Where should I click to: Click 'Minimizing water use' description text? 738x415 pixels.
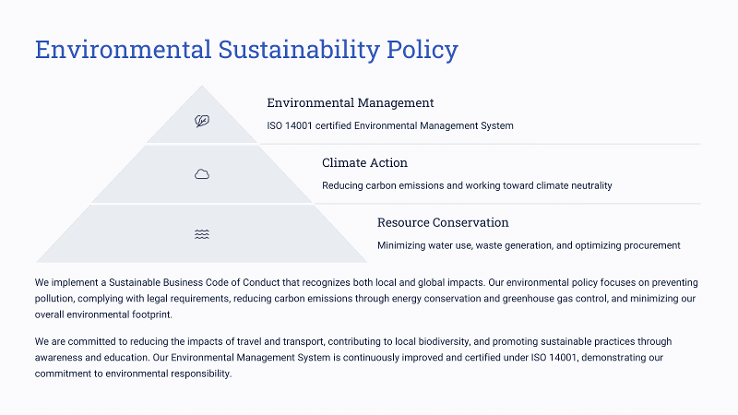pyautogui.click(x=529, y=245)
